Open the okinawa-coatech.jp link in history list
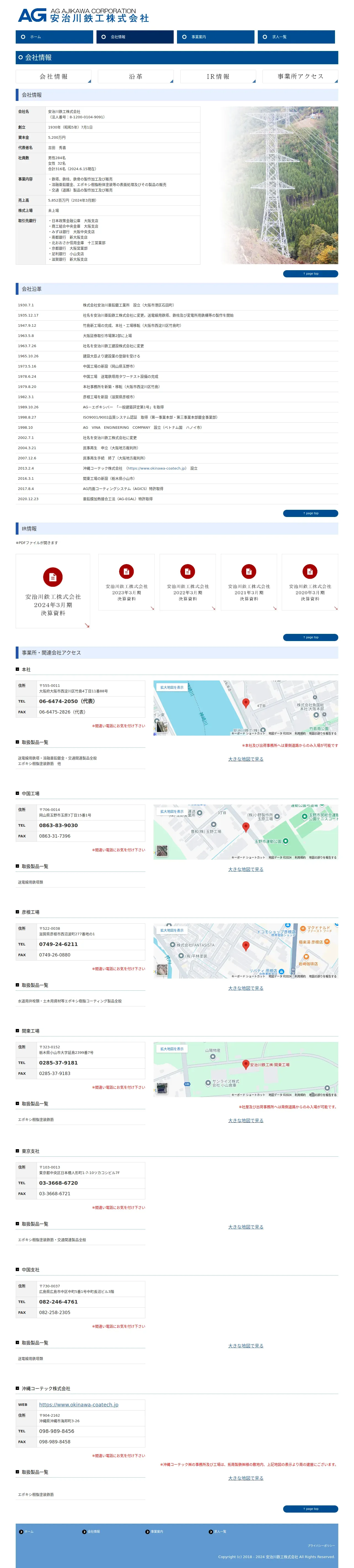 coord(156,469)
